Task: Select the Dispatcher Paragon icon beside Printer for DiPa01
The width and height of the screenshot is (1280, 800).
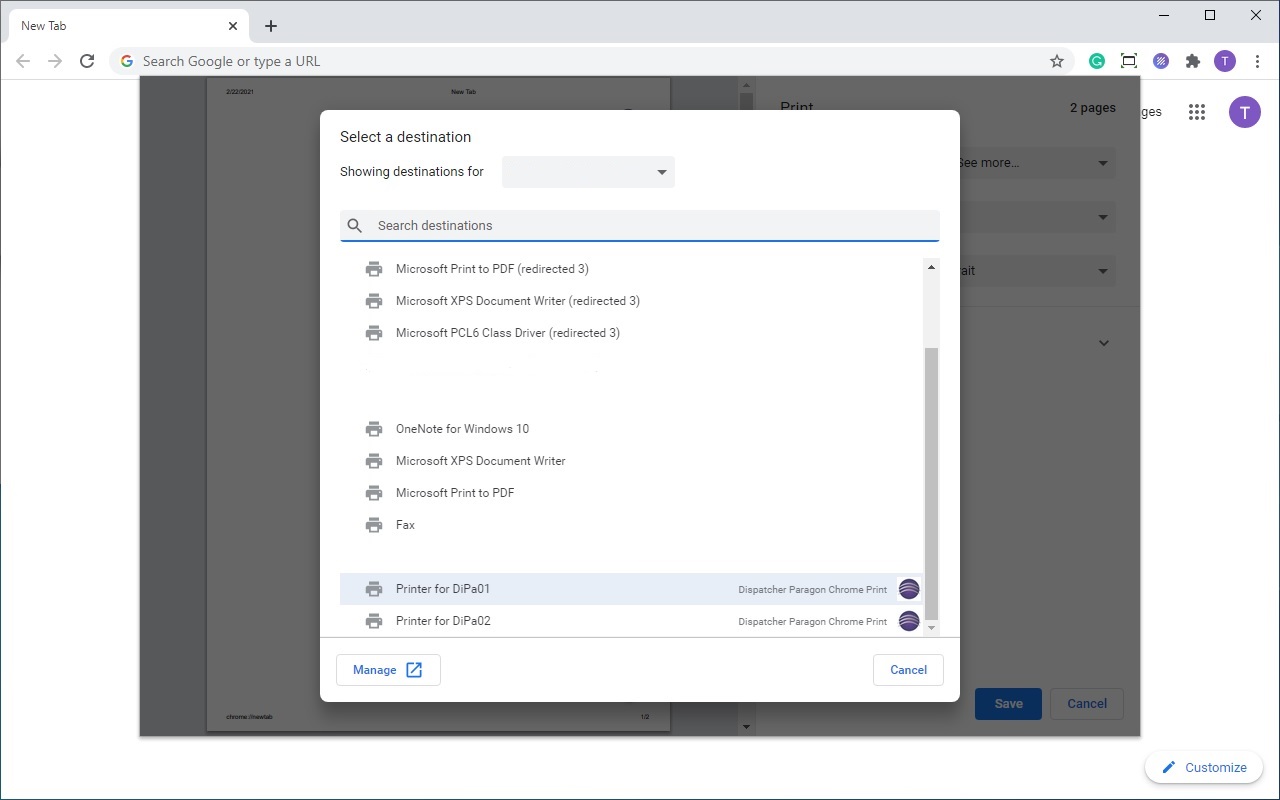Action: (x=909, y=589)
